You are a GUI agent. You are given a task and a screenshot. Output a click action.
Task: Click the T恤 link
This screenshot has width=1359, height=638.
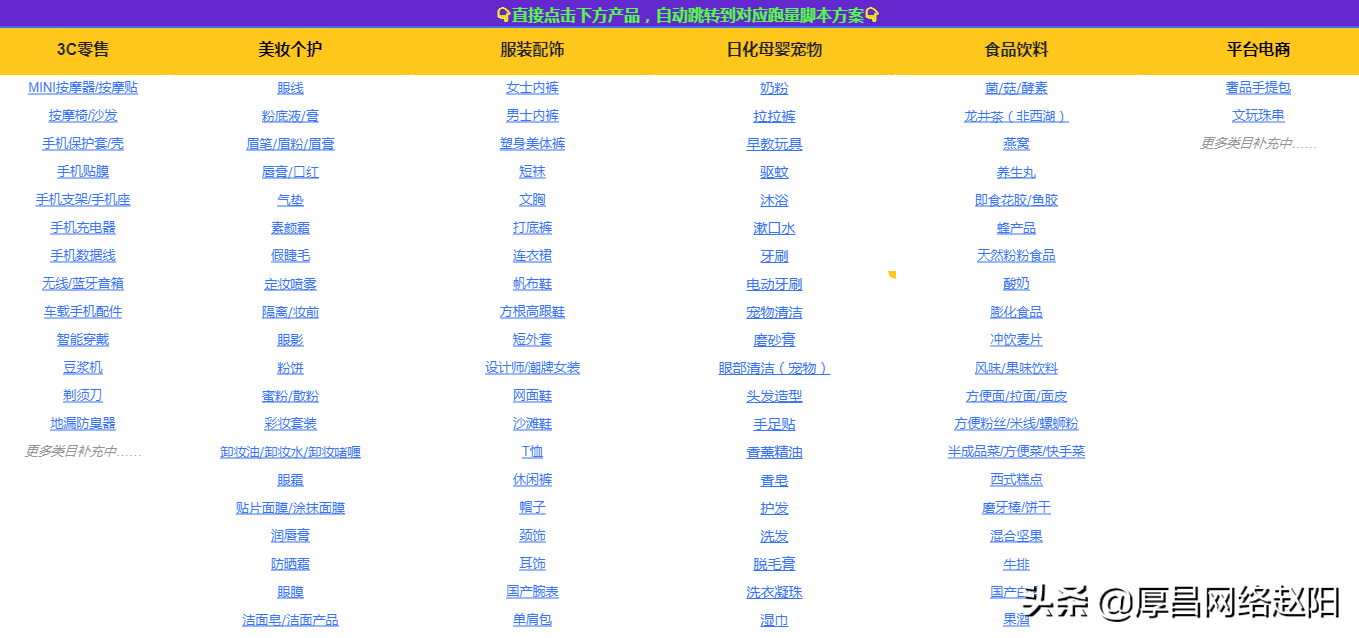[x=532, y=452]
